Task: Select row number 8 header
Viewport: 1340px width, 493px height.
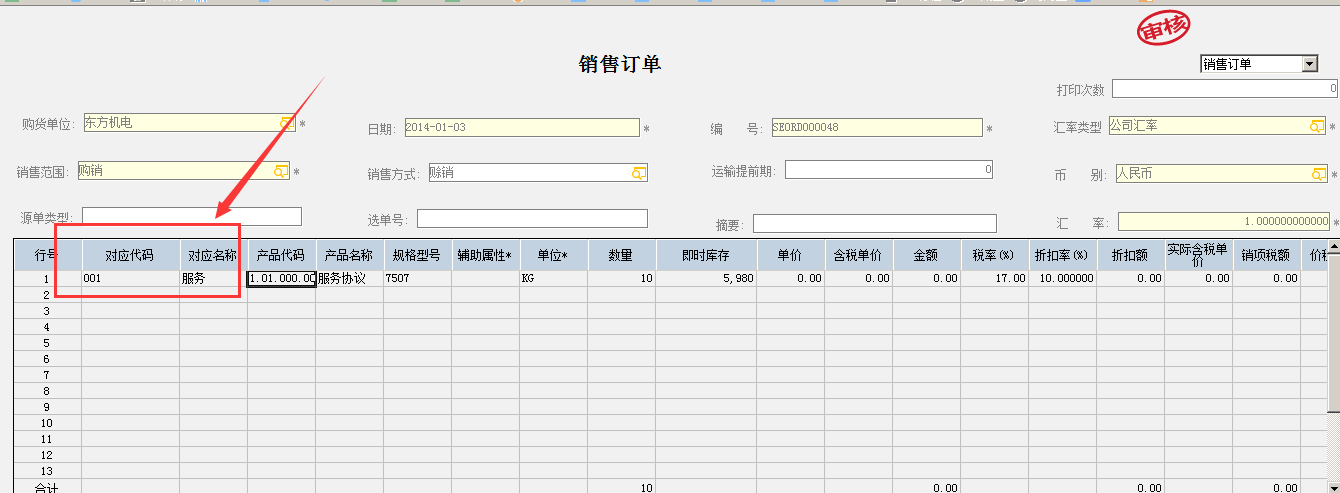Action: point(48,391)
